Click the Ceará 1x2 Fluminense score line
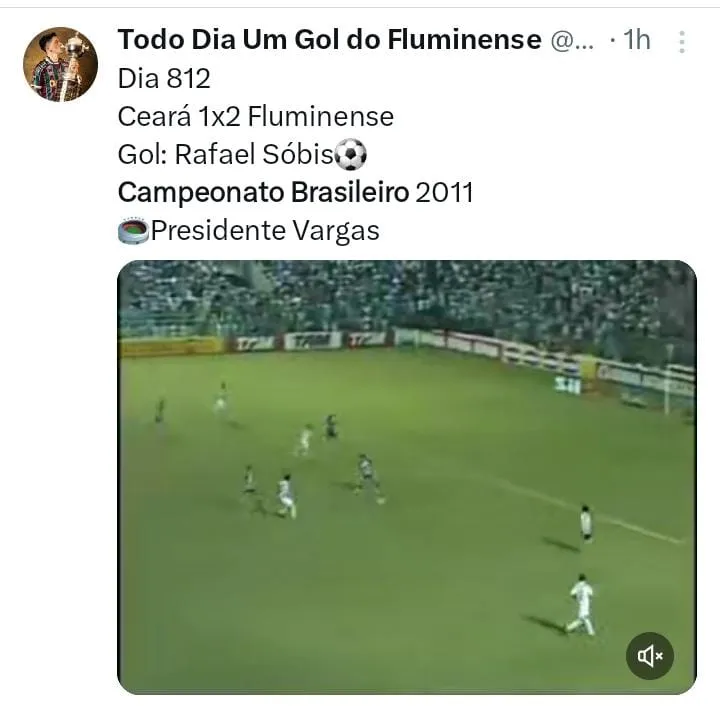The image size is (720, 706). click(x=256, y=117)
